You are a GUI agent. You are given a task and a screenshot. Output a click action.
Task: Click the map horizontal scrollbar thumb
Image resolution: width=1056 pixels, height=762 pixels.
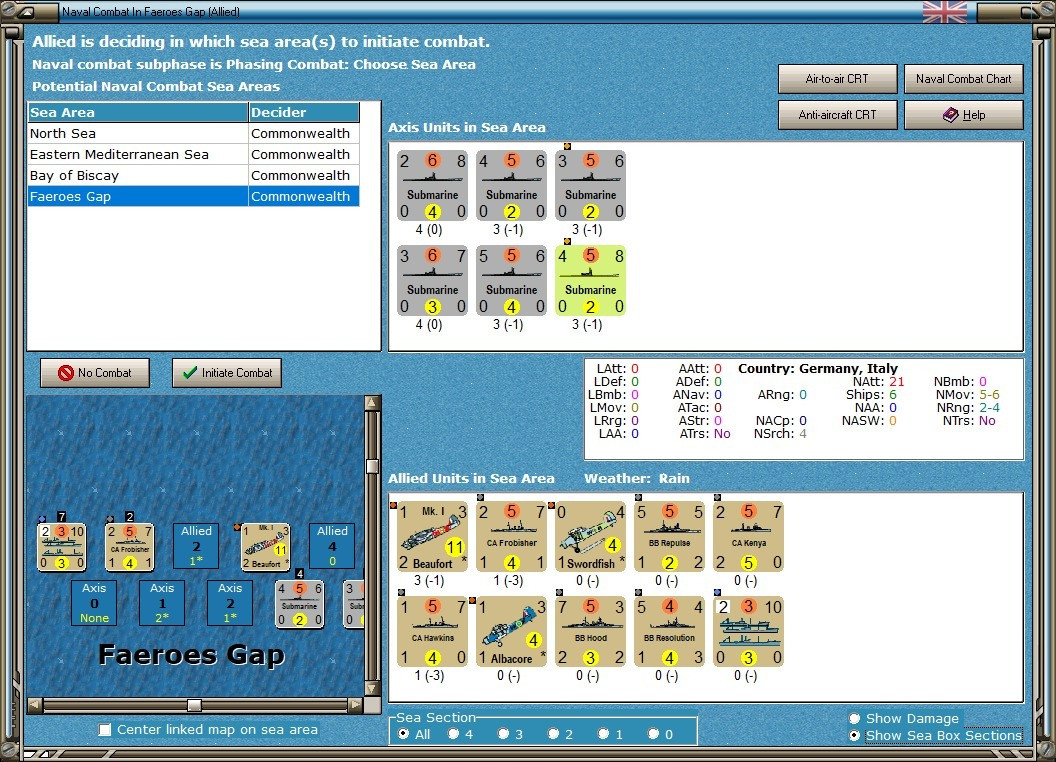(x=195, y=705)
